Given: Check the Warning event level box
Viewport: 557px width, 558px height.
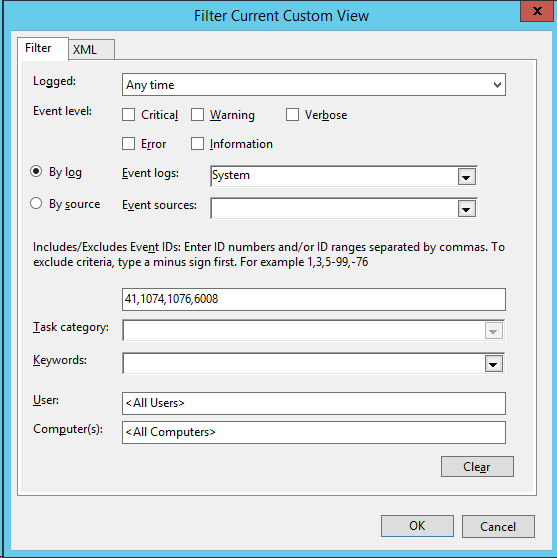Looking at the screenshot, I should [x=197, y=115].
